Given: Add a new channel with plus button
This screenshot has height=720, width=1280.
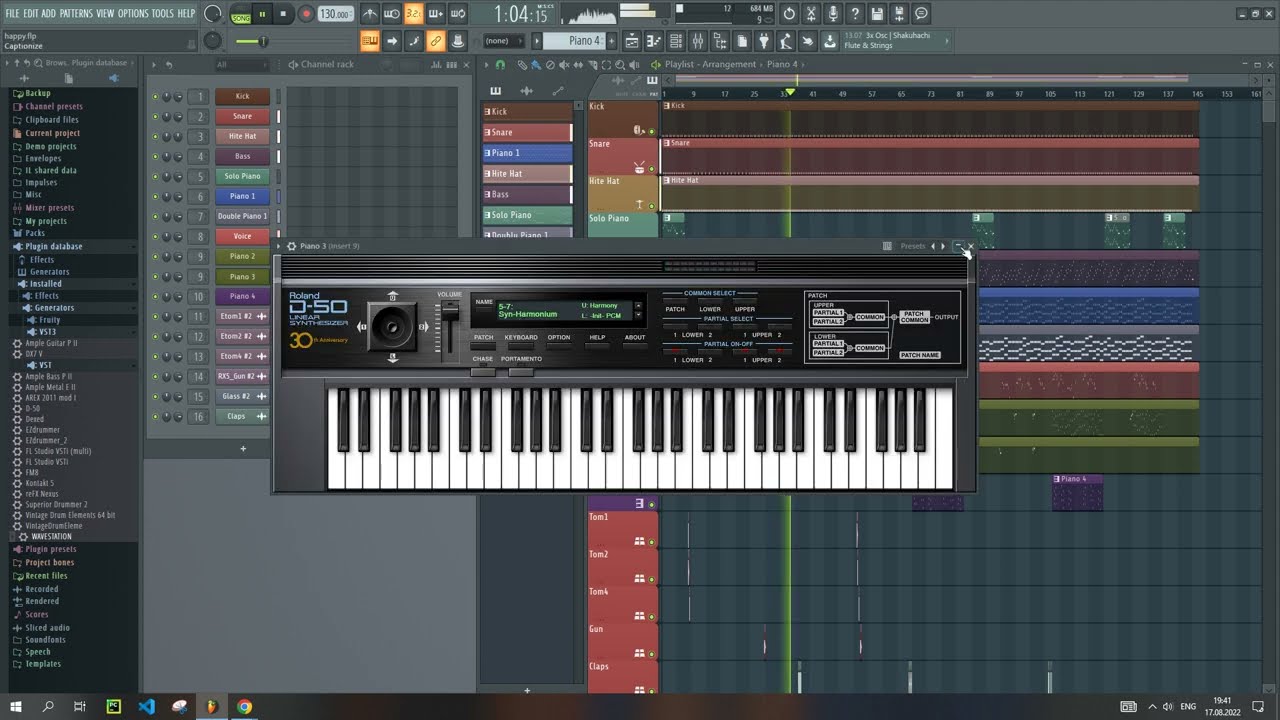Looking at the screenshot, I should pos(242,448).
